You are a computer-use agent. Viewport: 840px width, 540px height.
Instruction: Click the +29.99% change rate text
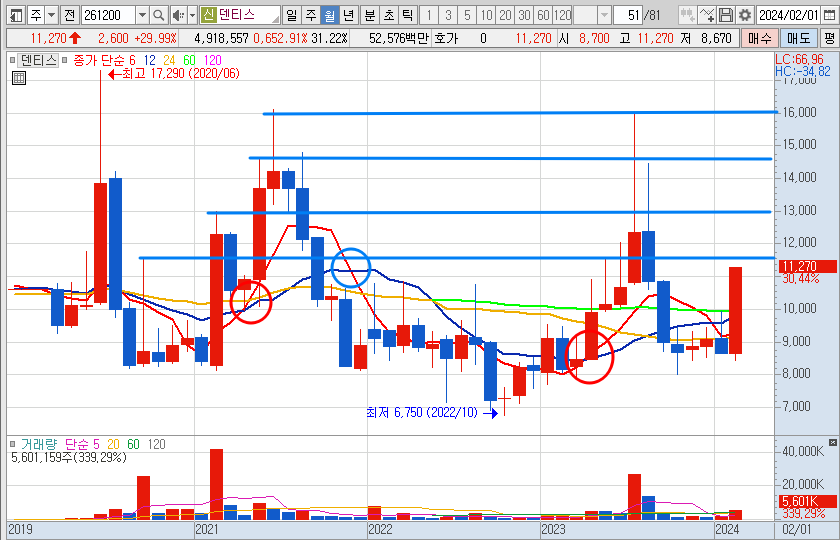click(x=154, y=39)
